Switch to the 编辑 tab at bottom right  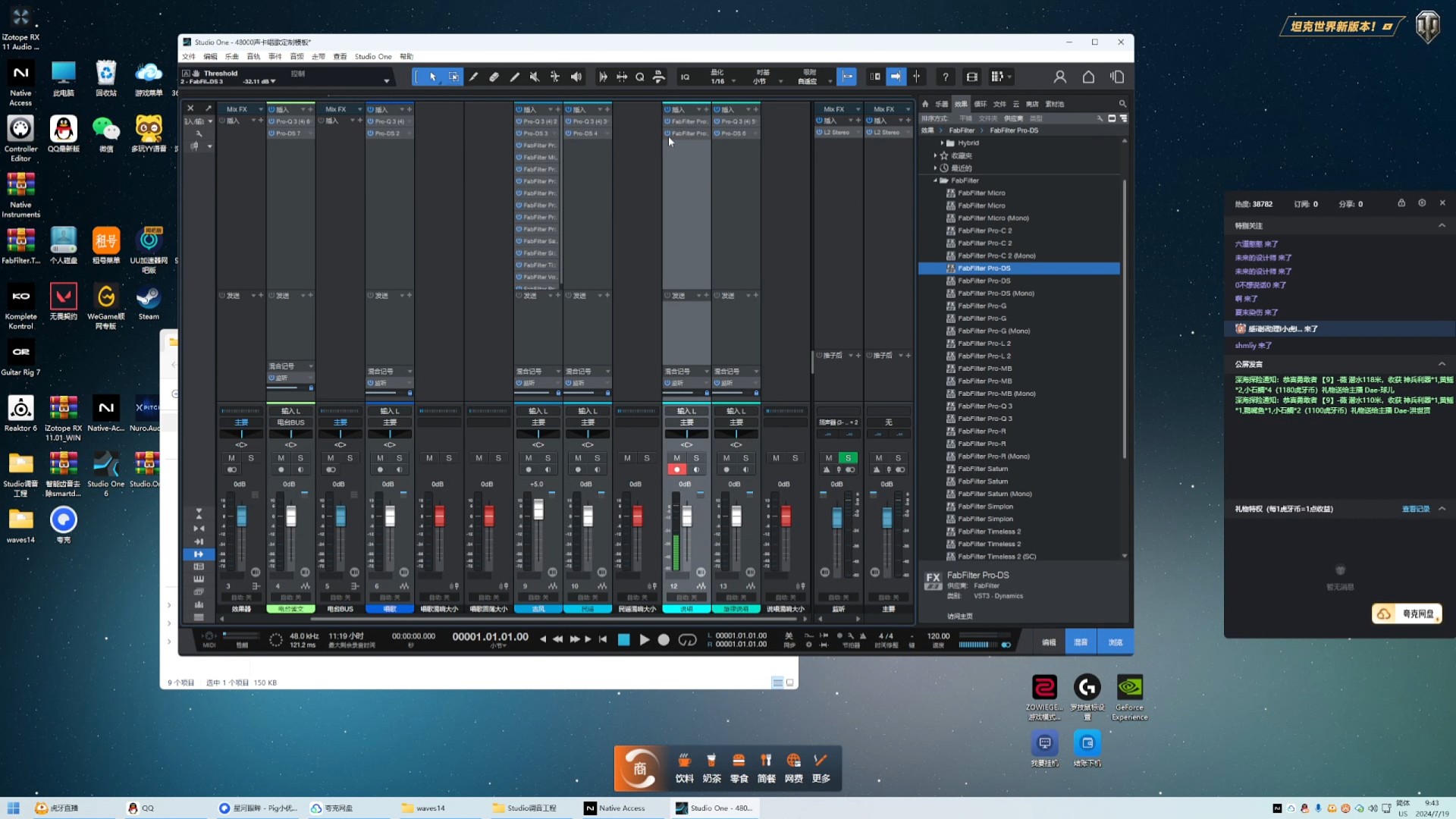click(1049, 642)
